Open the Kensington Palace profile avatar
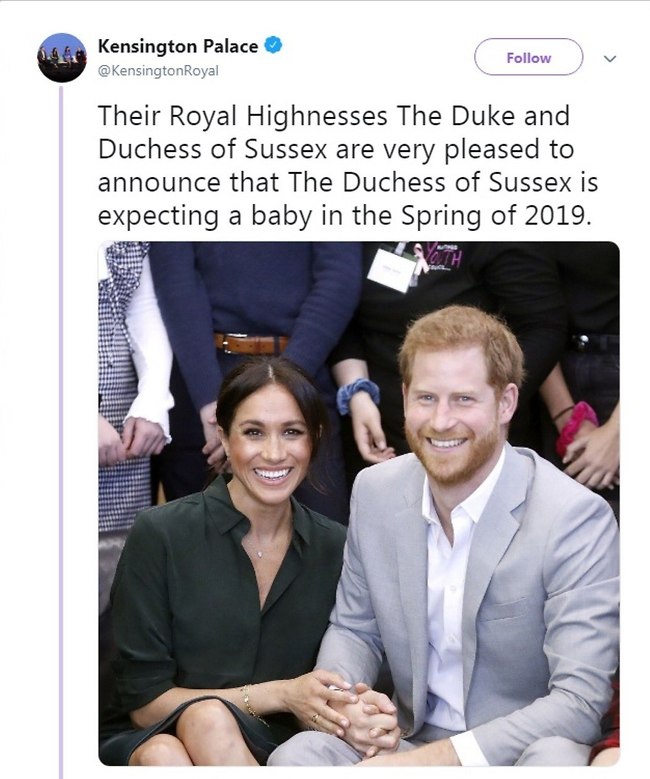This screenshot has height=779, width=650. (x=62, y=58)
